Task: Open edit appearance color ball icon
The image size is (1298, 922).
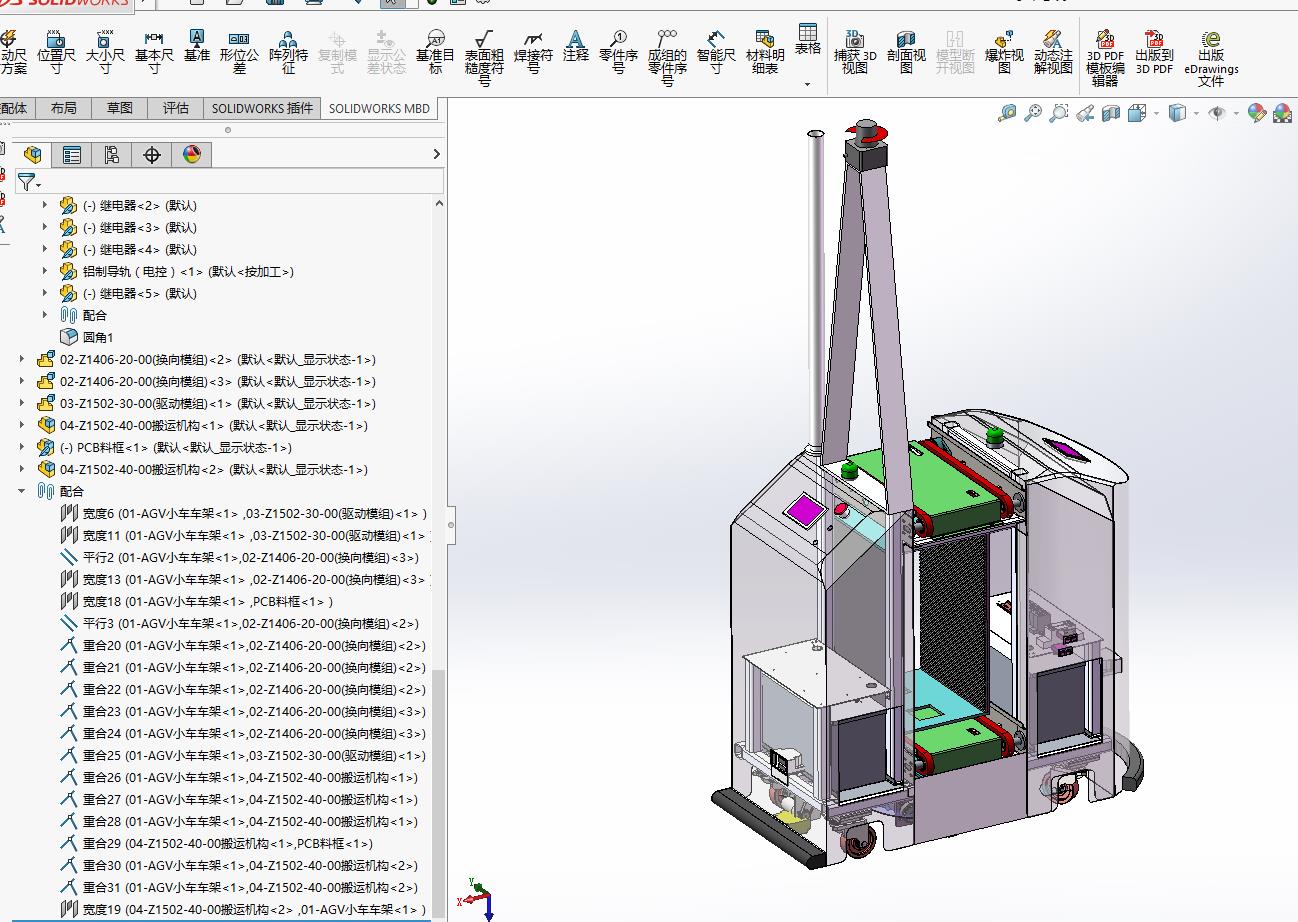Action: tap(1256, 113)
